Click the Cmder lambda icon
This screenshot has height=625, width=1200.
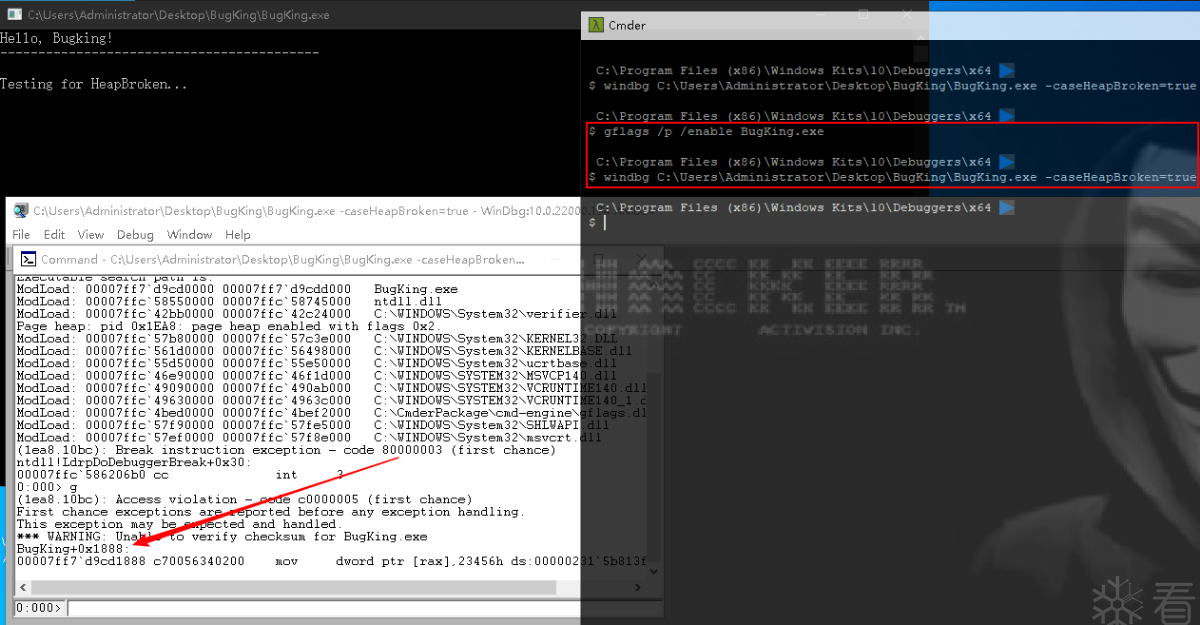tap(596, 25)
